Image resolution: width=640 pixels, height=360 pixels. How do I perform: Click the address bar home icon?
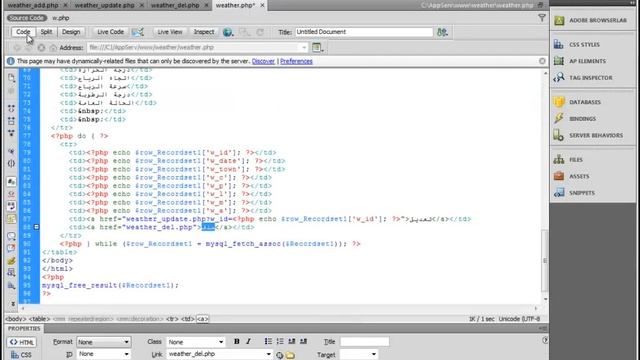coord(53,48)
